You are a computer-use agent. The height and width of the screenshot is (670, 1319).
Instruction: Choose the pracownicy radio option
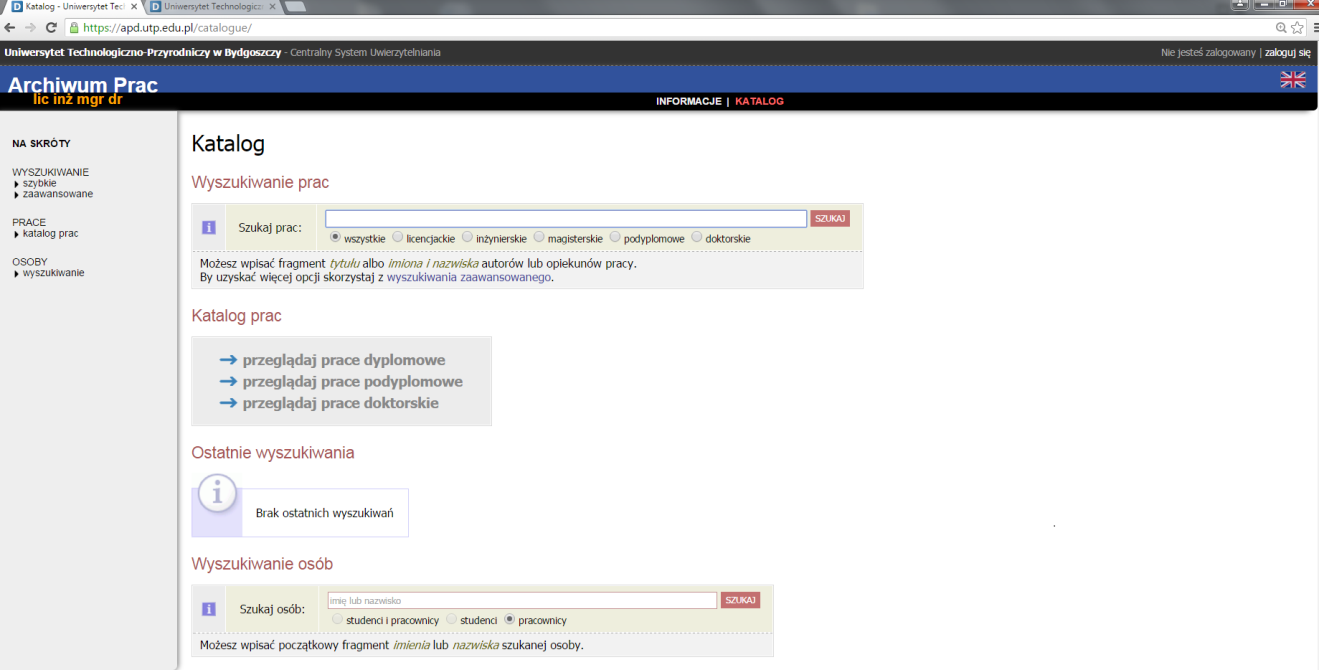click(510, 619)
